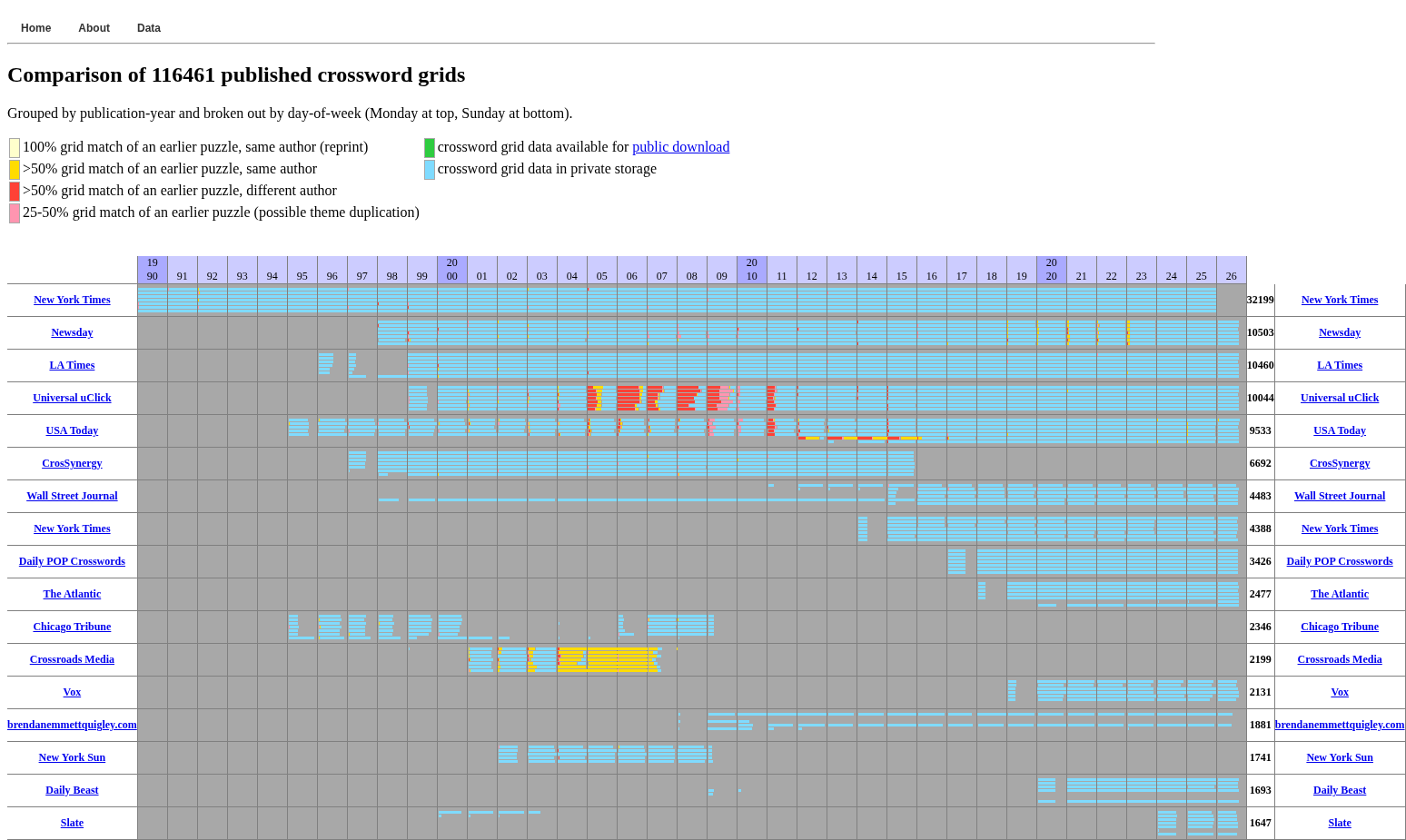Open the Data menu item

(x=149, y=28)
